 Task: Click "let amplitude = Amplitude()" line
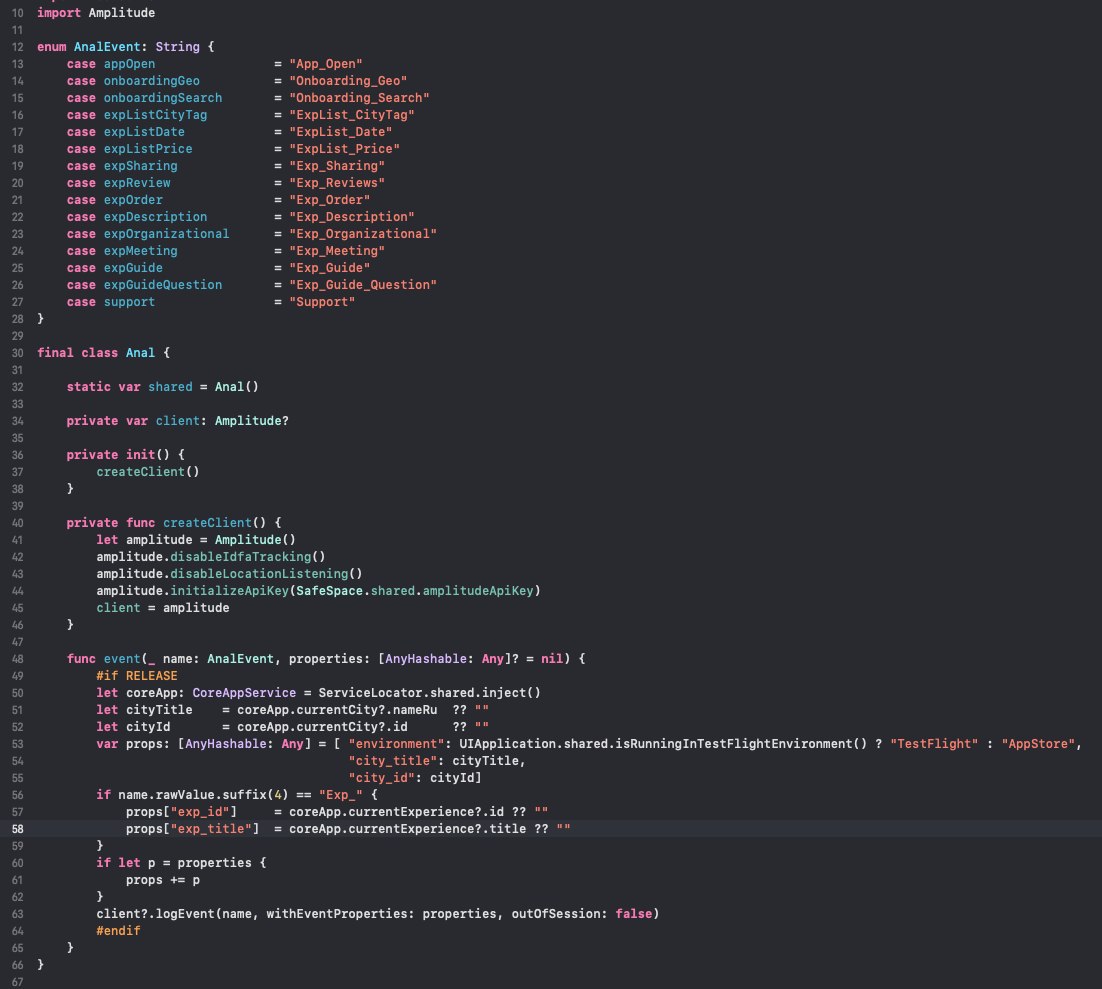click(196, 540)
